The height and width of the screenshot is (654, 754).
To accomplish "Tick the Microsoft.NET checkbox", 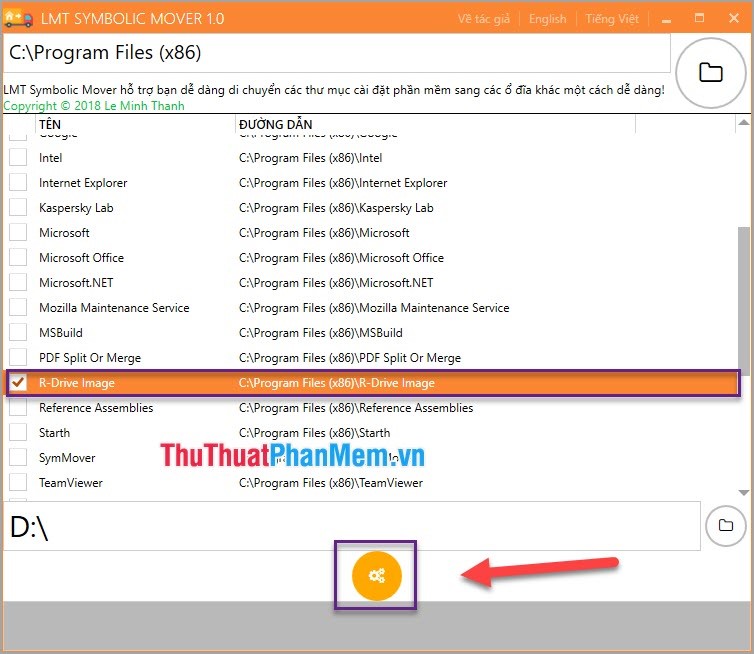I will pos(18,282).
